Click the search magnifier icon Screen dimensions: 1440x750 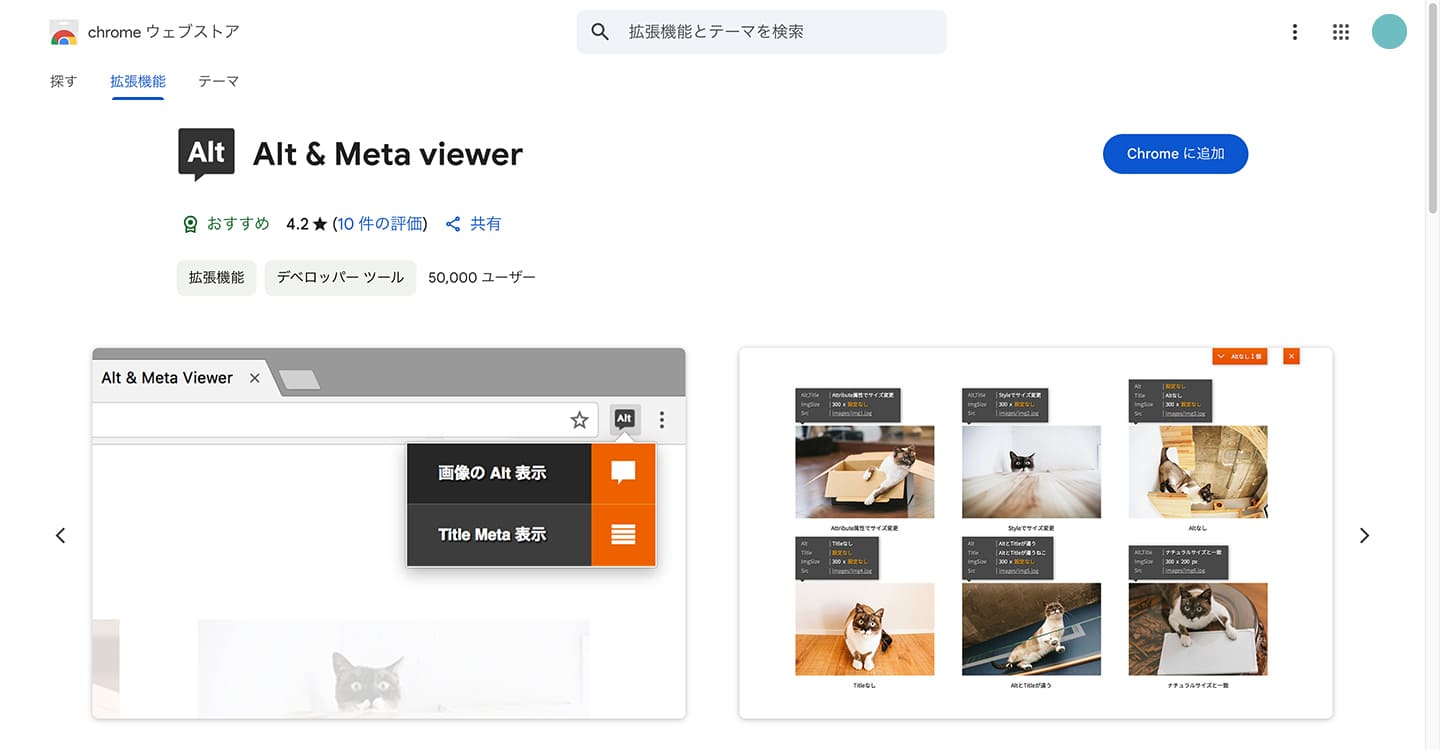pyautogui.click(x=600, y=32)
